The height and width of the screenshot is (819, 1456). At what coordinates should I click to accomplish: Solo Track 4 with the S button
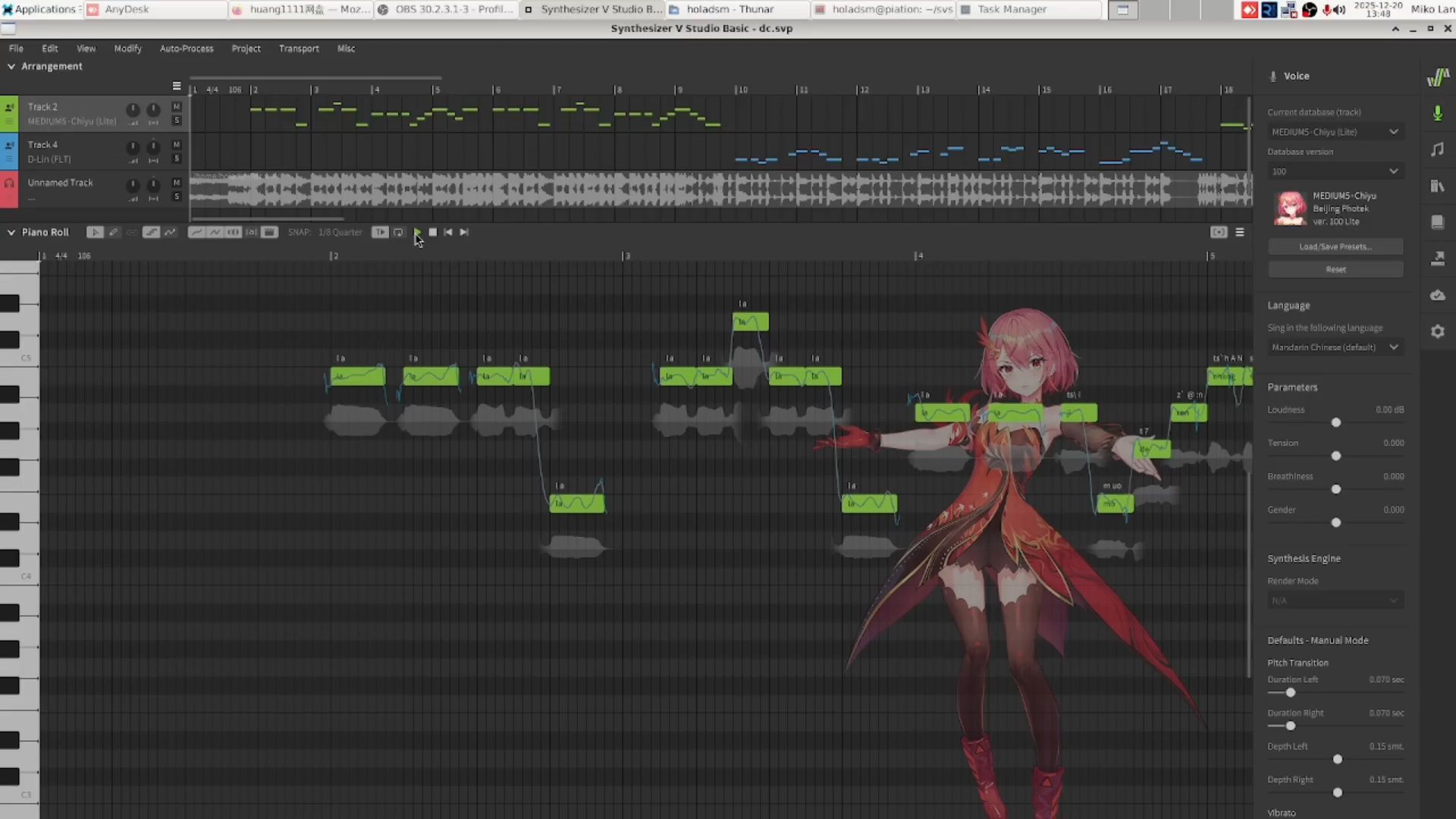point(177,158)
